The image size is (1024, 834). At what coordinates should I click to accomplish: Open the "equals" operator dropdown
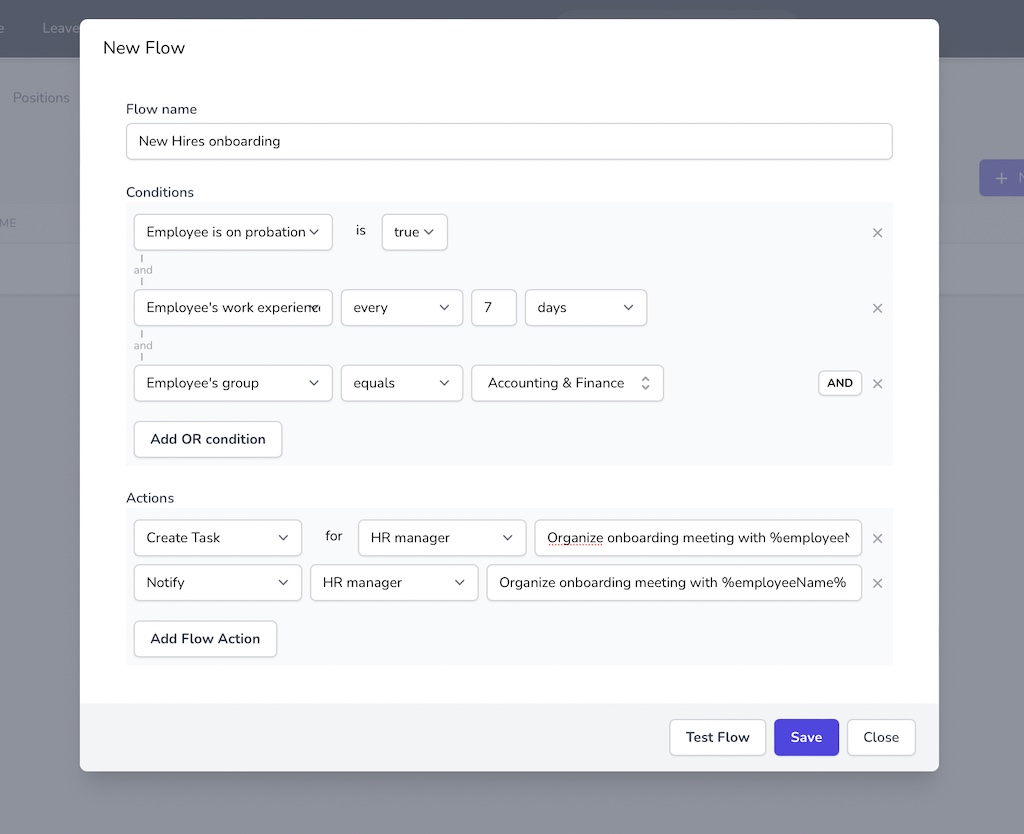pyautogui.click(x=401, y=383)
